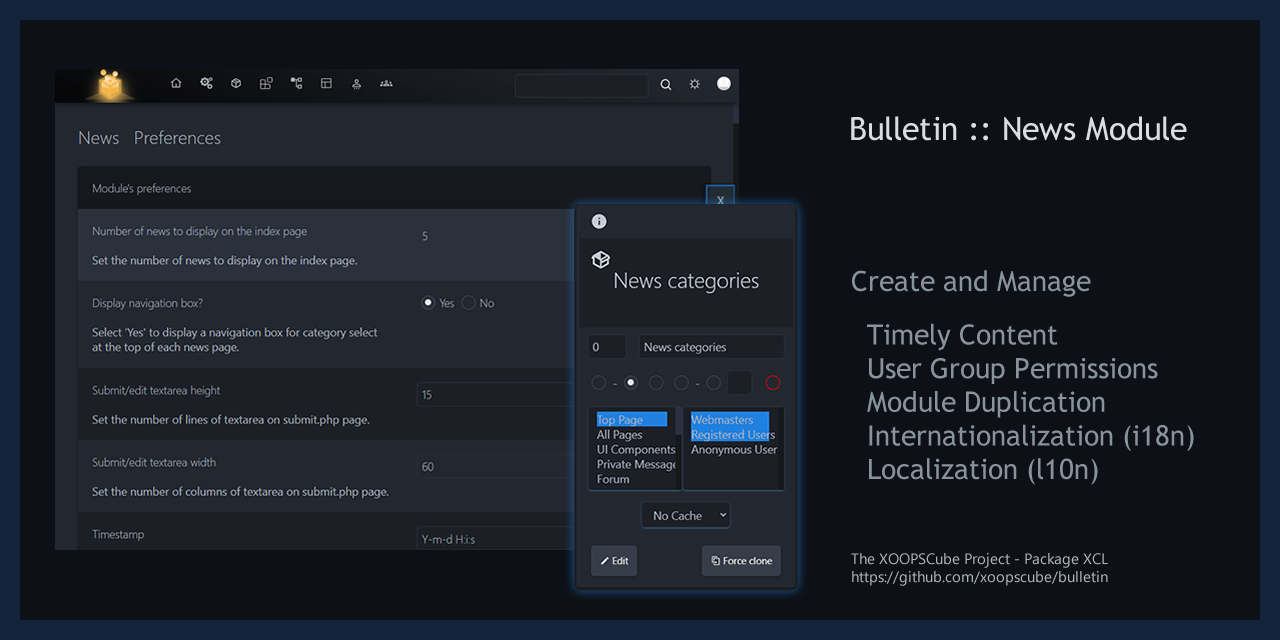Open the info icon on the News categories dialog
Image resolution: width=1280 pixels, height=640 pixels.
[x=598, y=221]
